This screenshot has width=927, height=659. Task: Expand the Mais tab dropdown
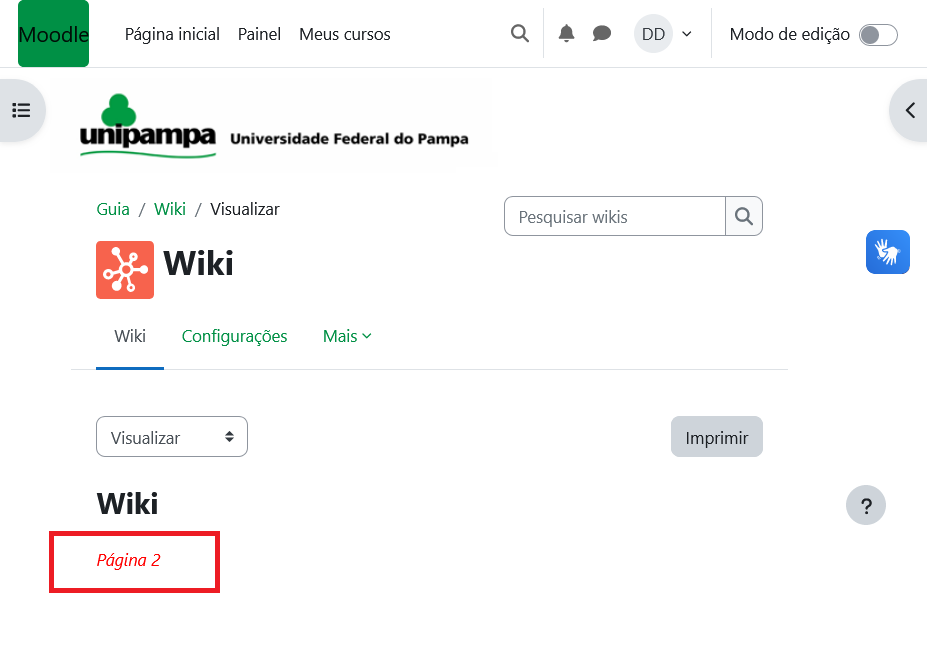[347, 336]
